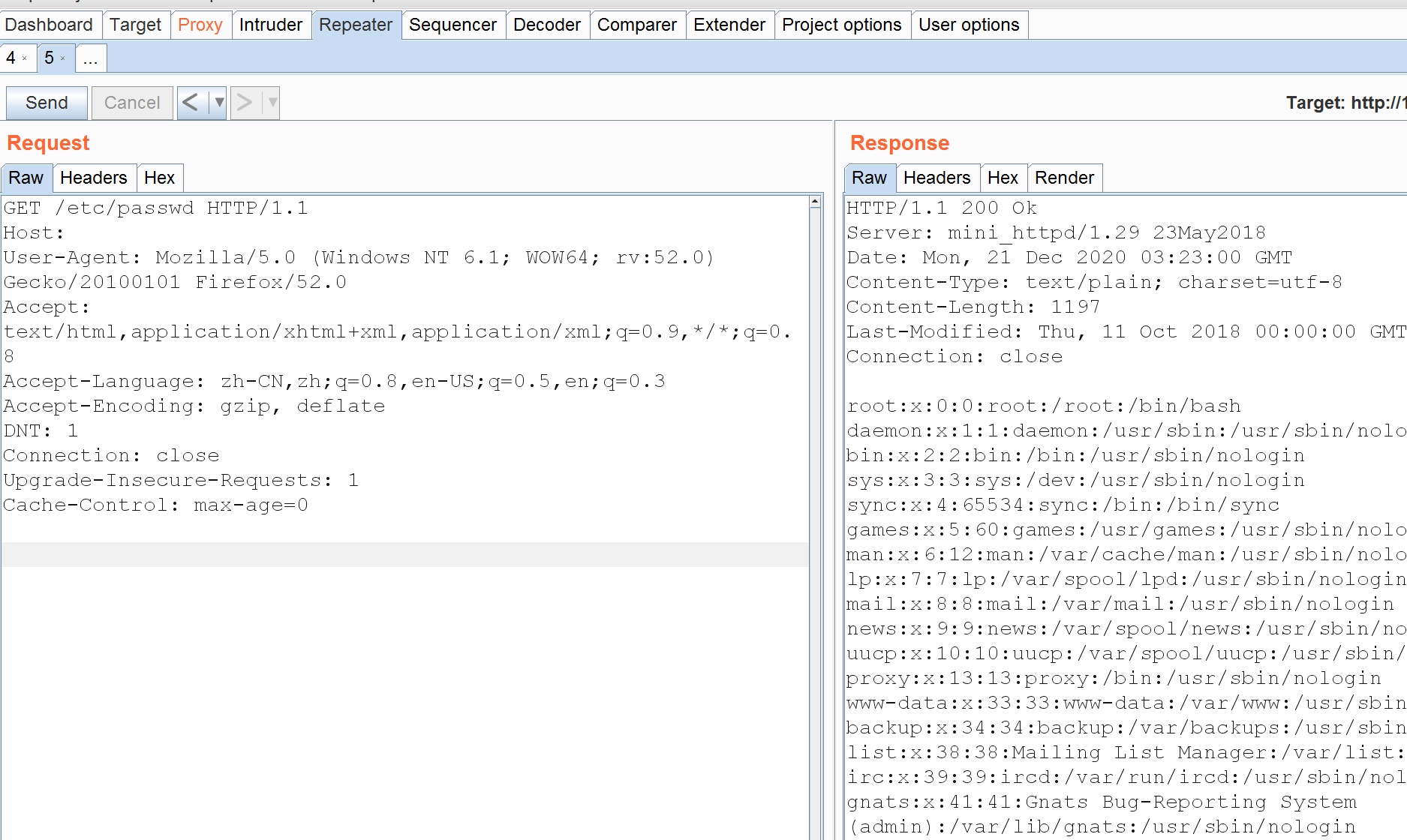
Task: Switch to the Decoder tool
Action: pos(547,24)
